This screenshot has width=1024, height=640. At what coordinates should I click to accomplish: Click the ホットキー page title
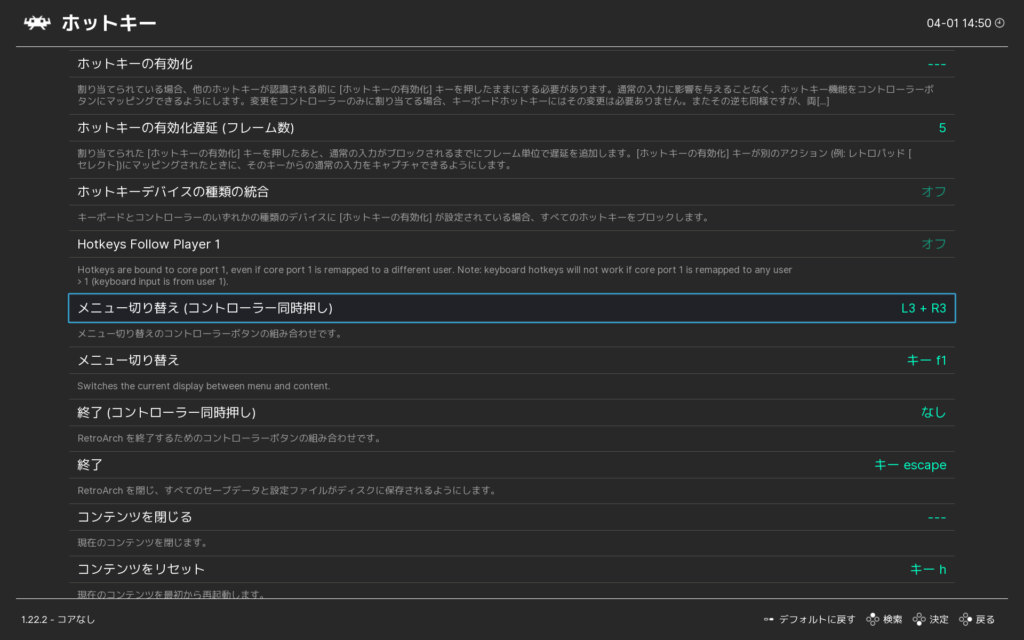[x=108, y=23]
